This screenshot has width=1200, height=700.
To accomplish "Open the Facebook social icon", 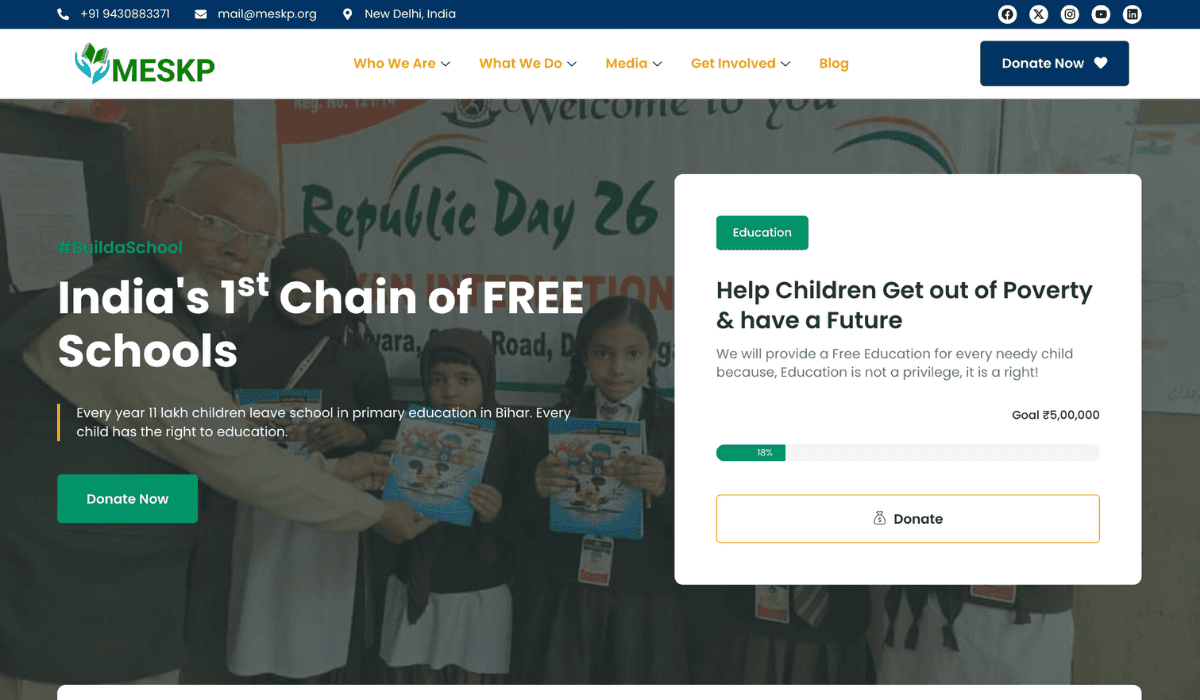I will 1008,14.
